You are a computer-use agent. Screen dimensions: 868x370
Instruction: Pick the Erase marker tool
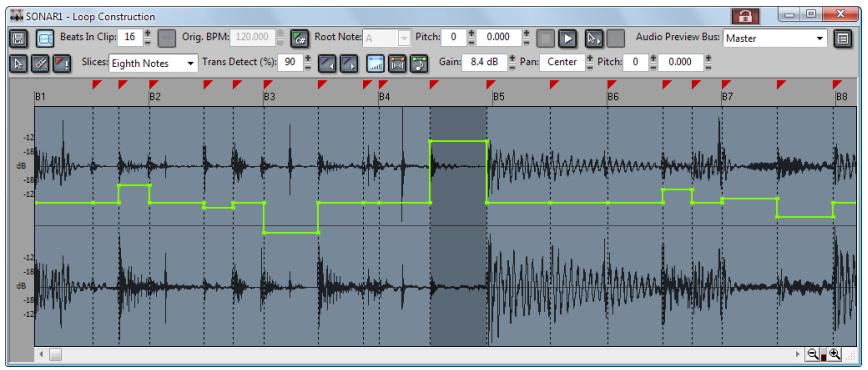click(x=39, y=63)
